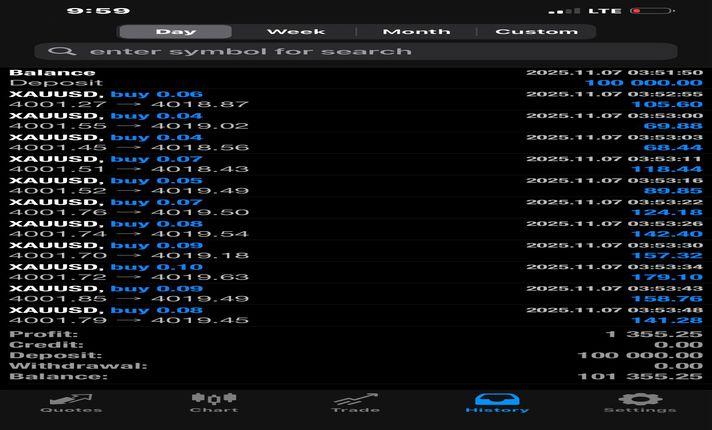
Task: Open the Settings gear icon
Action: 640,399
